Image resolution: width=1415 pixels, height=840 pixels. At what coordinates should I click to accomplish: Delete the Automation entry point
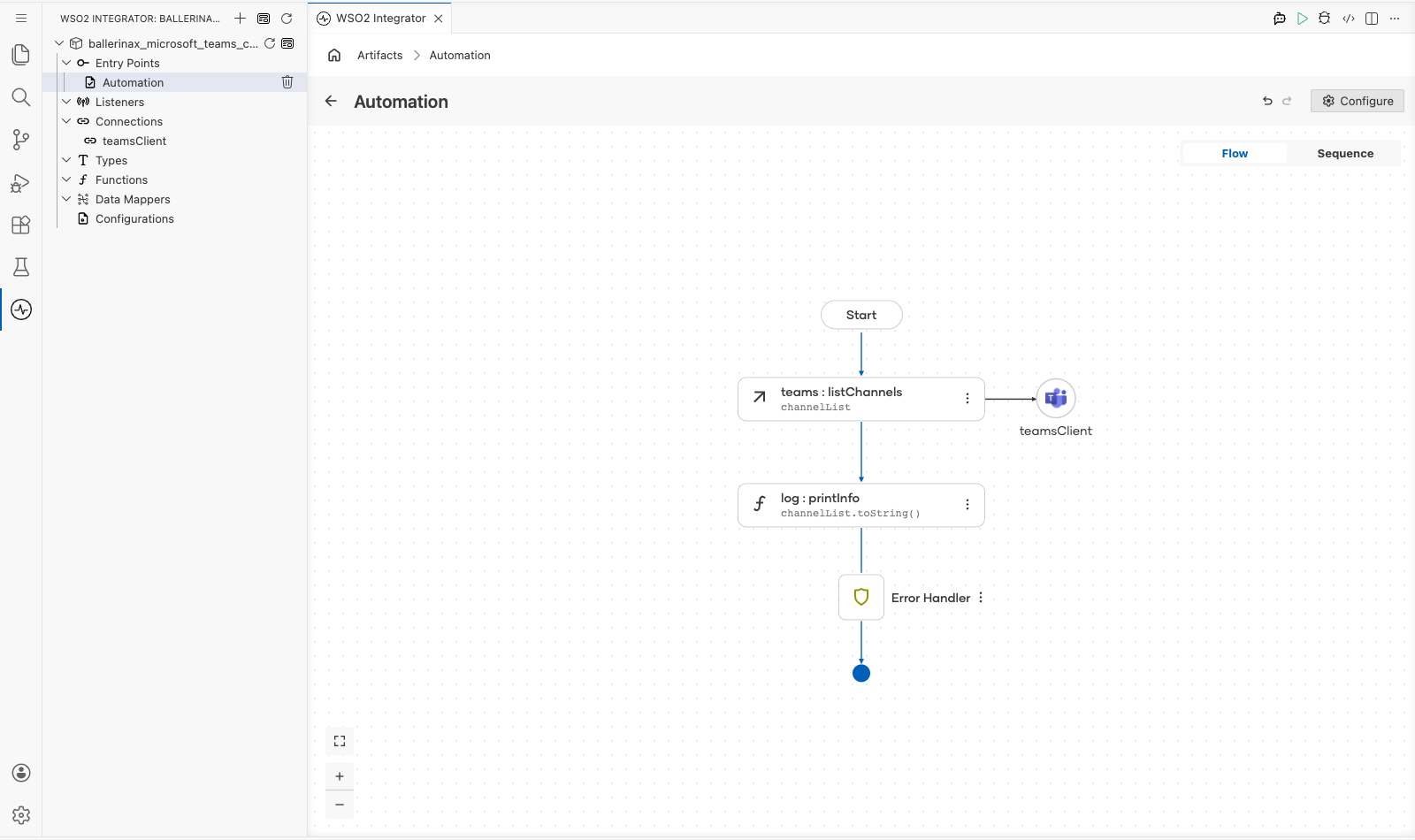click(x=287, y=82)
